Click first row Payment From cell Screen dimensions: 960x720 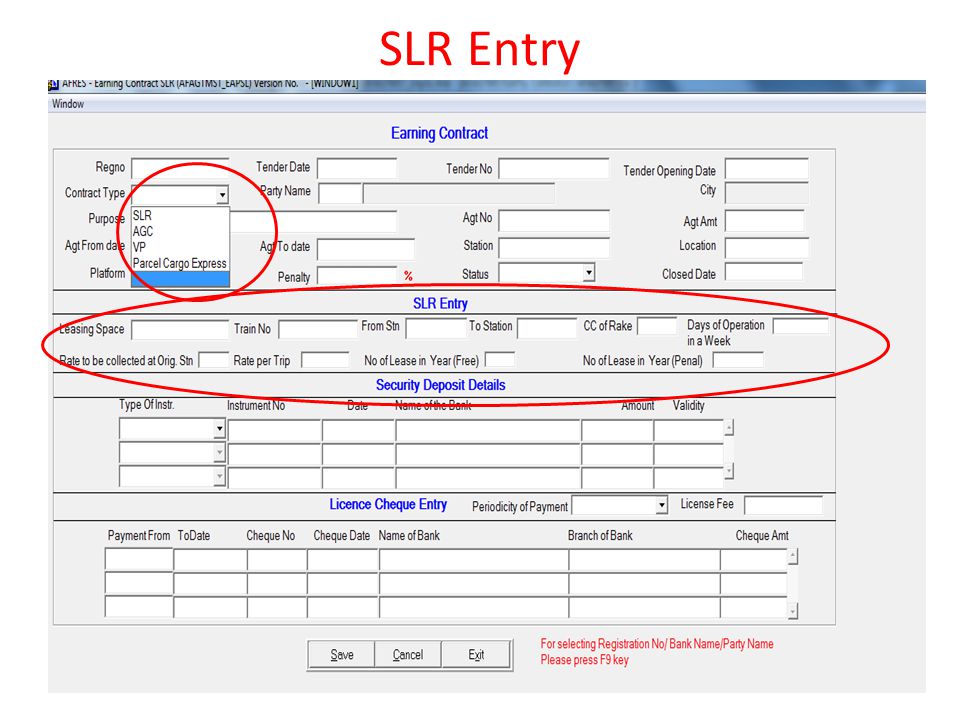pyautogui.click(x=139, y=560)
